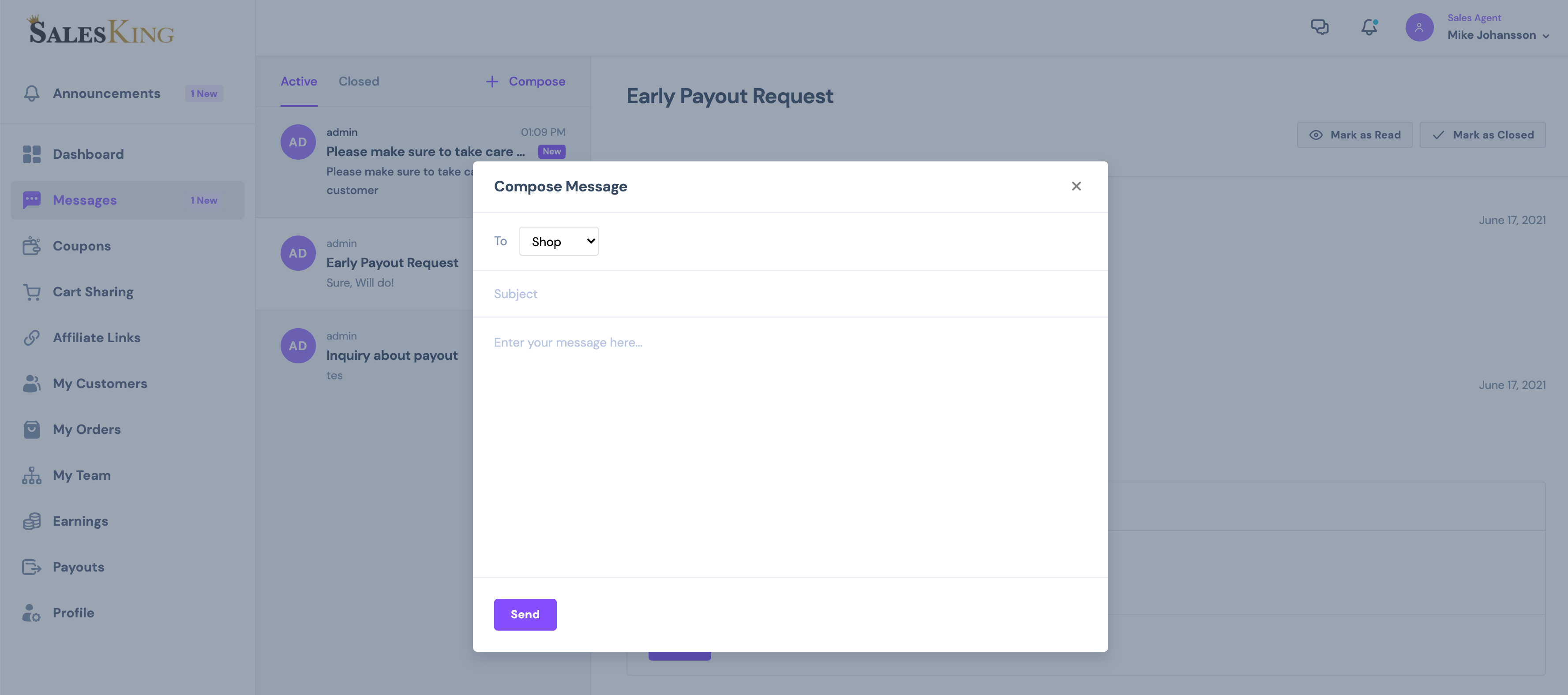Click Mark as Closed button

(x=1484, y=134)
